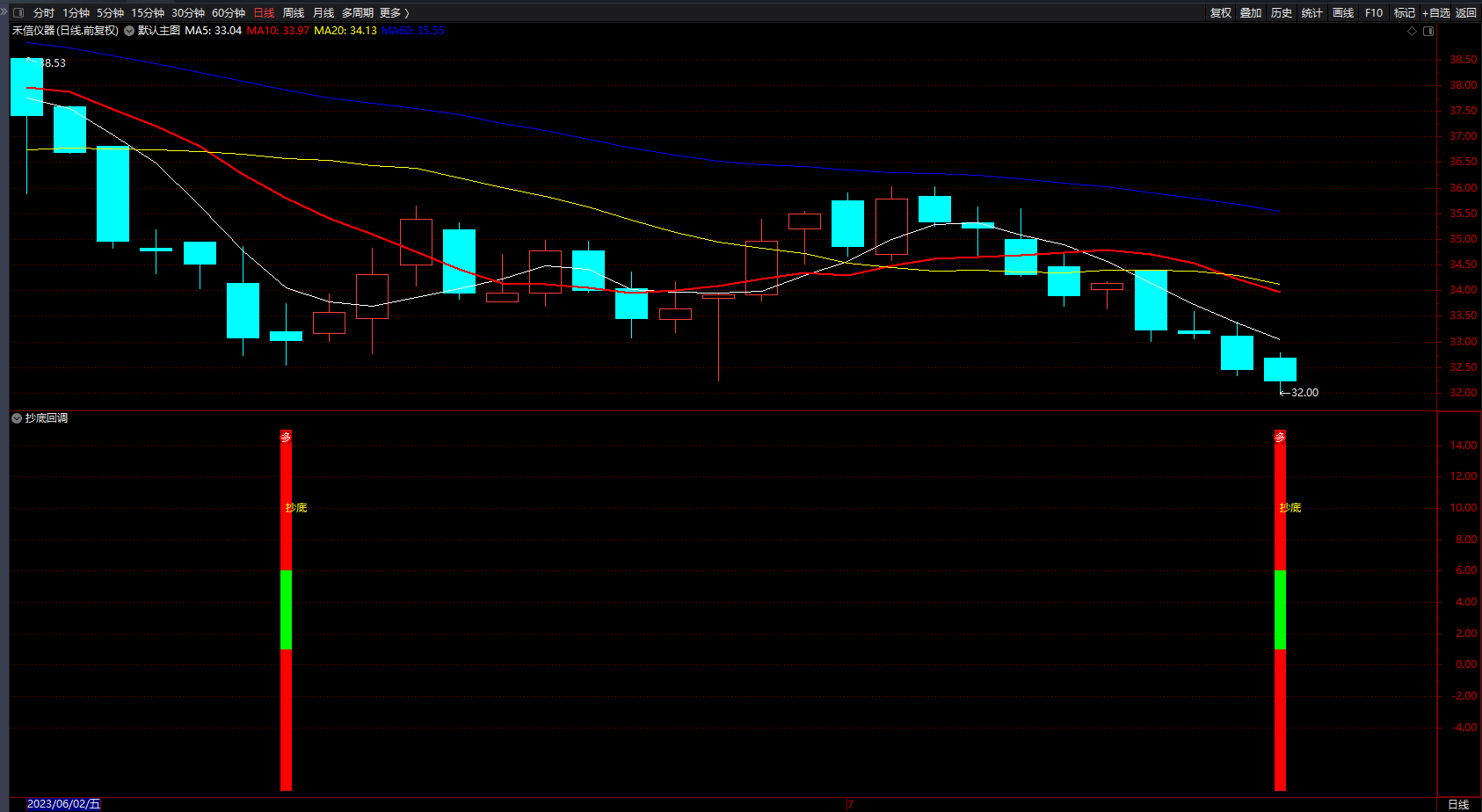Toggle the 复权 price adjustment option
Image resolution: width=1482 pixels, height=812 pixels.
coord(1221,12)
